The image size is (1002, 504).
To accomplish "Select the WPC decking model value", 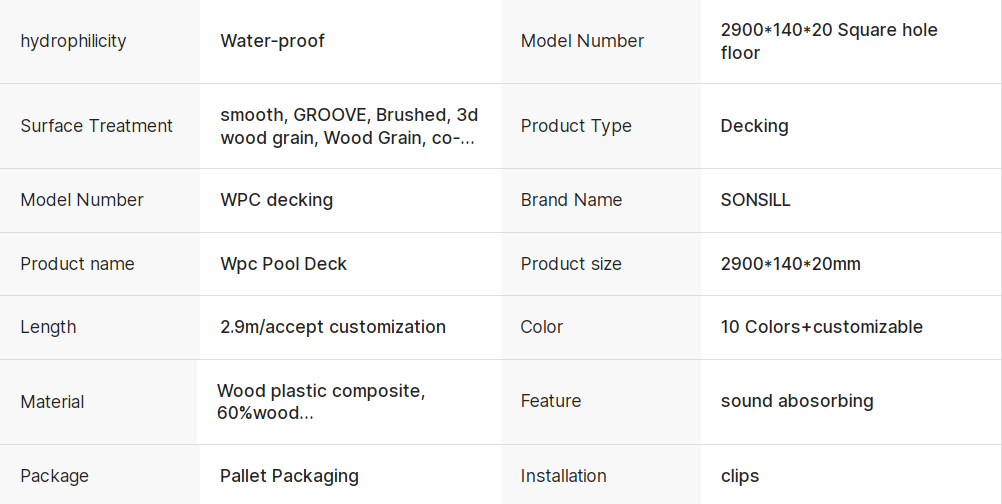I will (277, 200).
